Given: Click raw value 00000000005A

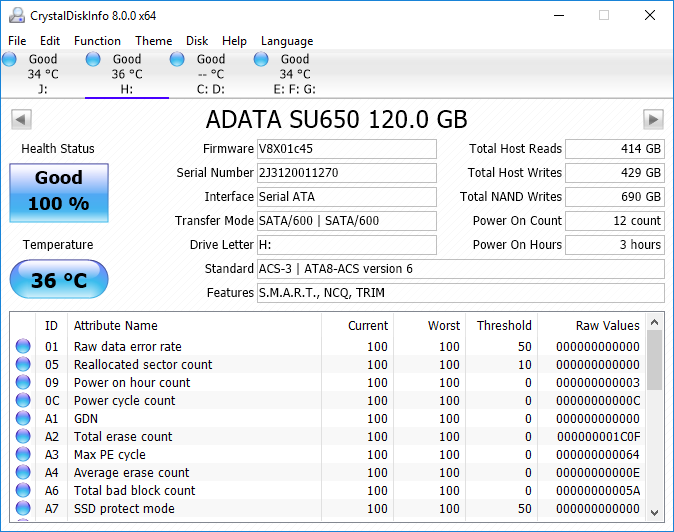Looking at the screenshot, I should coord(598,491).
